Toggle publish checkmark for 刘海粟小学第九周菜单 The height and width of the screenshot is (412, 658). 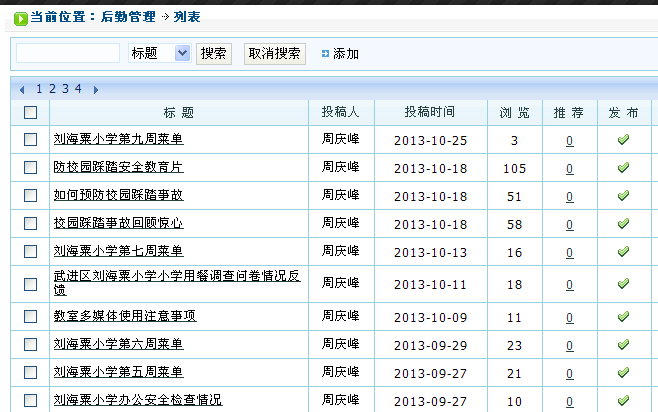coord(624,140)
